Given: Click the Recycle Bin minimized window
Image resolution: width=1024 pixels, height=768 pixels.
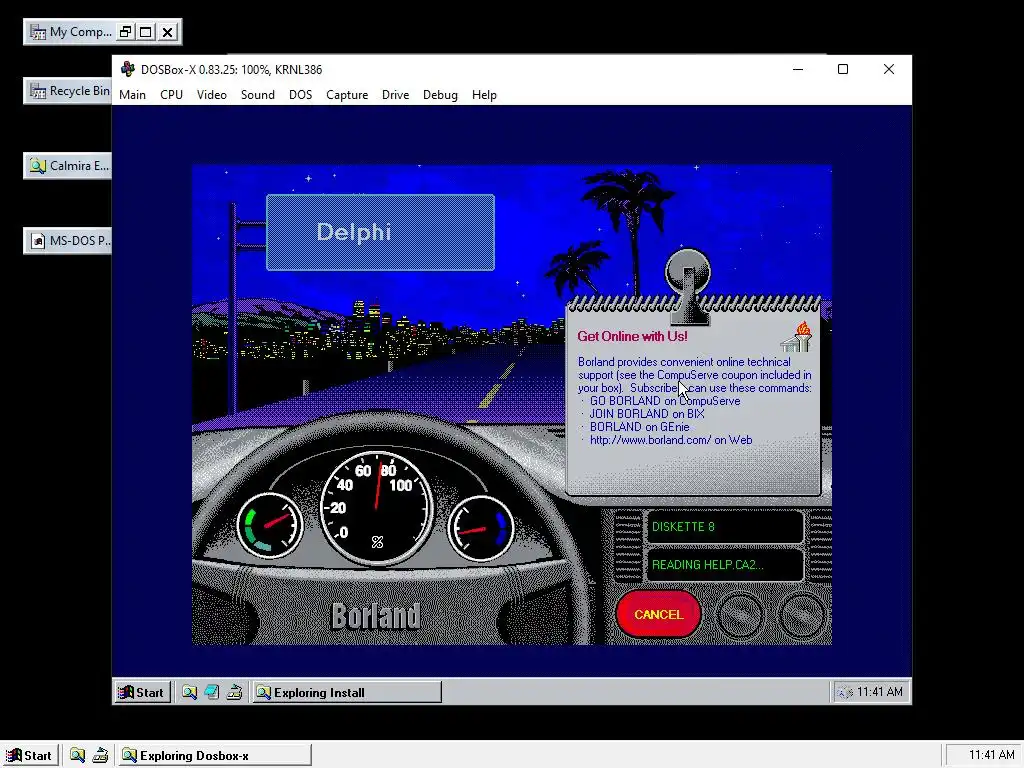Looking at the screenshot, I should pos(68,91).
